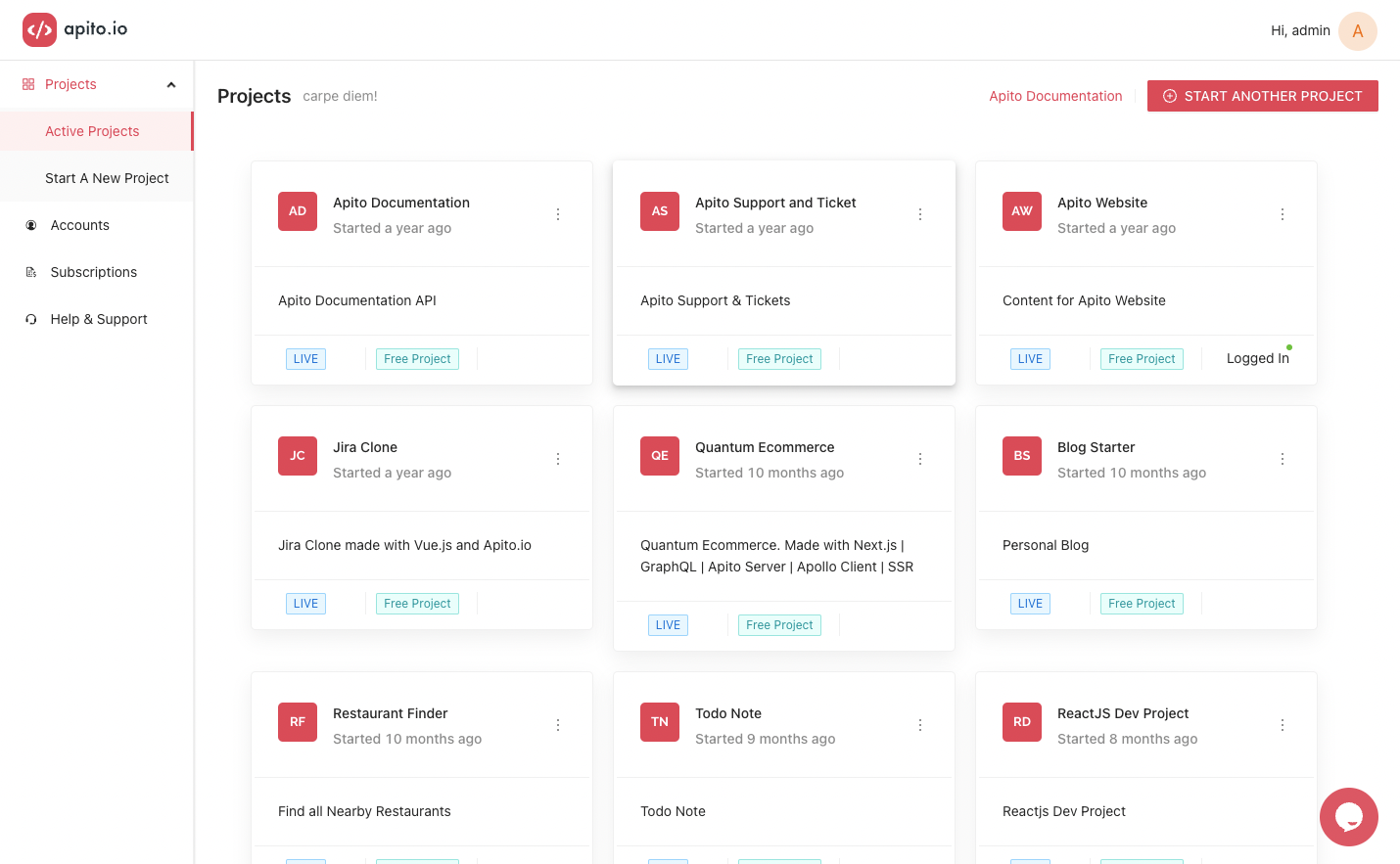Open Quantum Ecommerce card options menu
Screen dimensions: 1400x864
[920, 459]
